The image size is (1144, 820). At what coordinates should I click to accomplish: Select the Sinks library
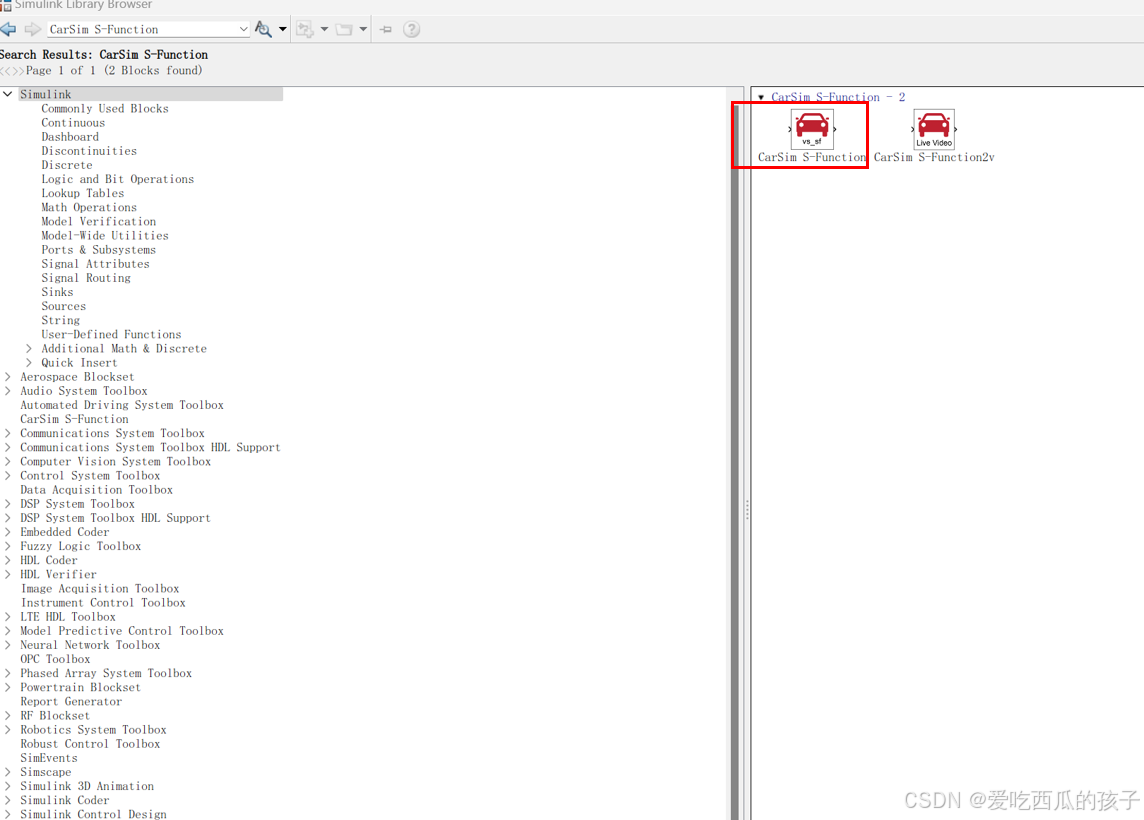point(57,292)
